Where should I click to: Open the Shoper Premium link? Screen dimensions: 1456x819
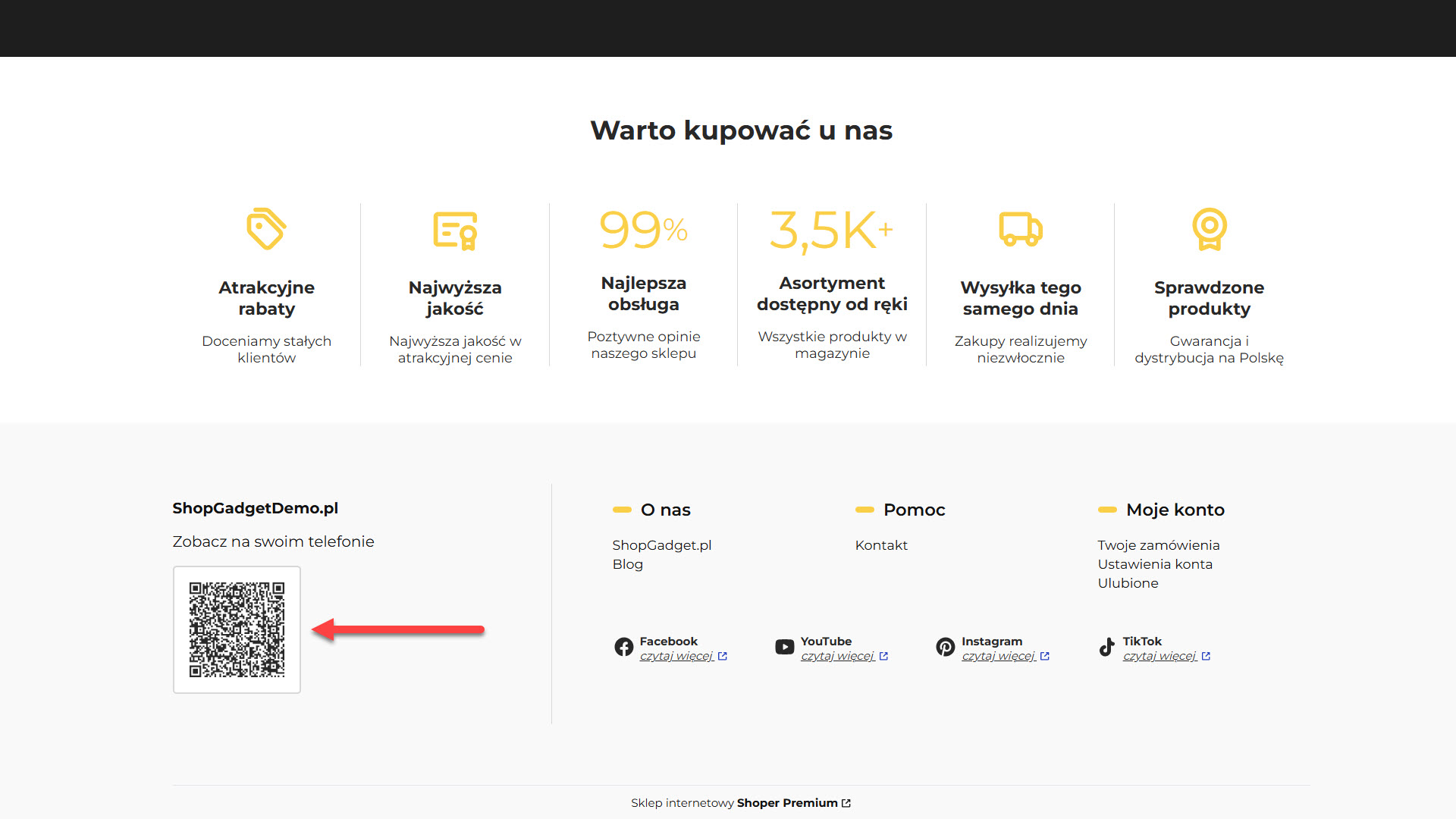point(786,803)
